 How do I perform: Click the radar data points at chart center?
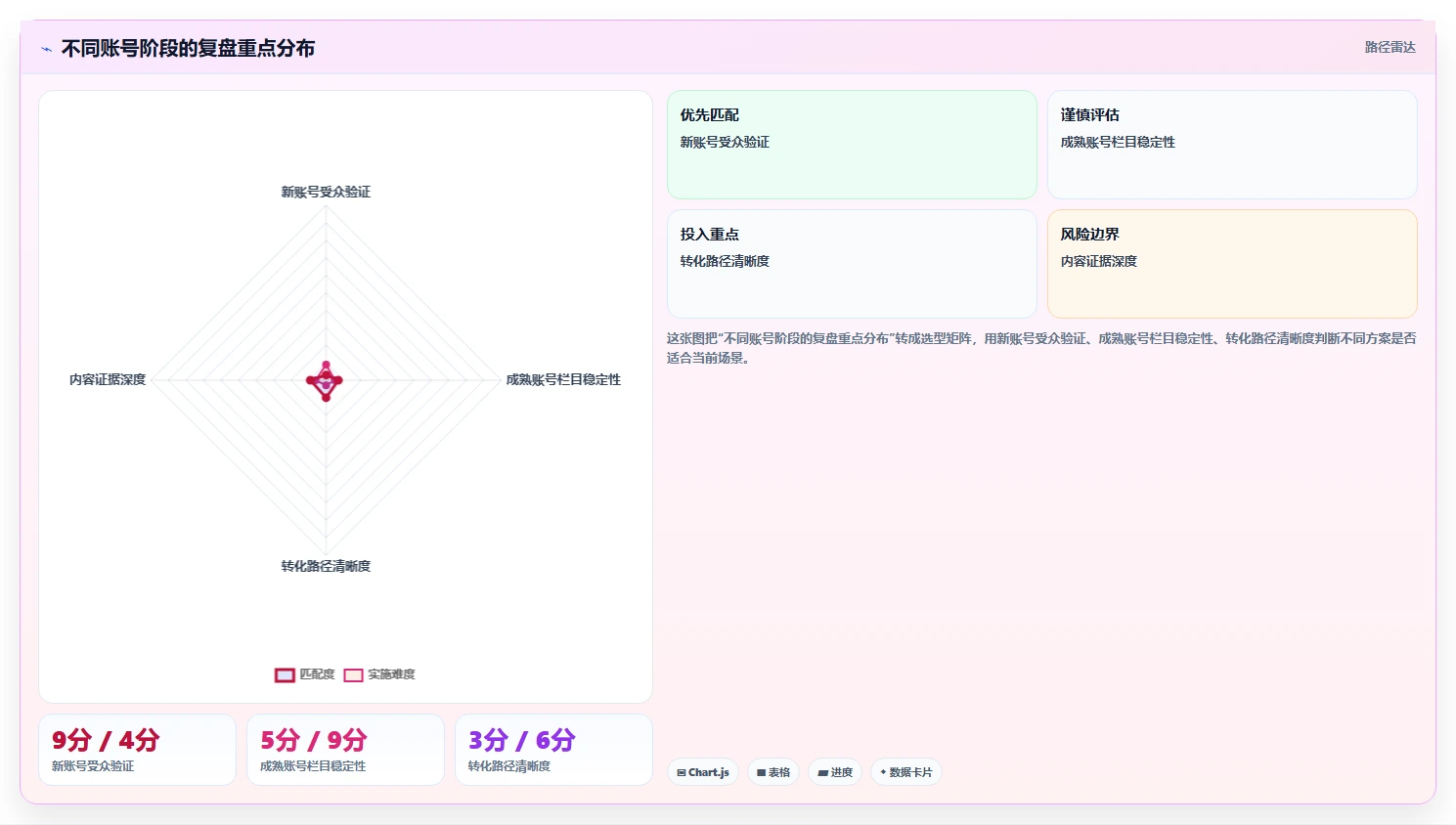326,380
